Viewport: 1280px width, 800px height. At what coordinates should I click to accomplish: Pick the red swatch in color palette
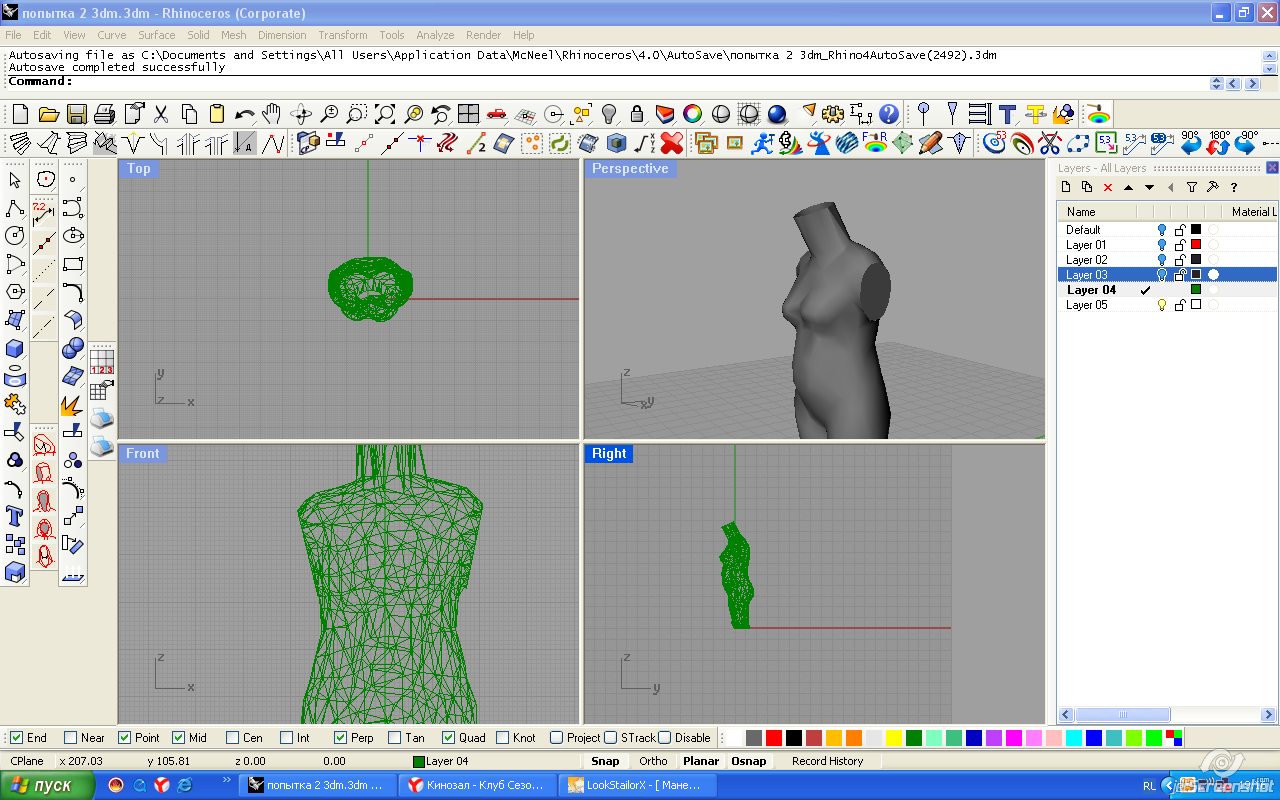pos(773,738)
